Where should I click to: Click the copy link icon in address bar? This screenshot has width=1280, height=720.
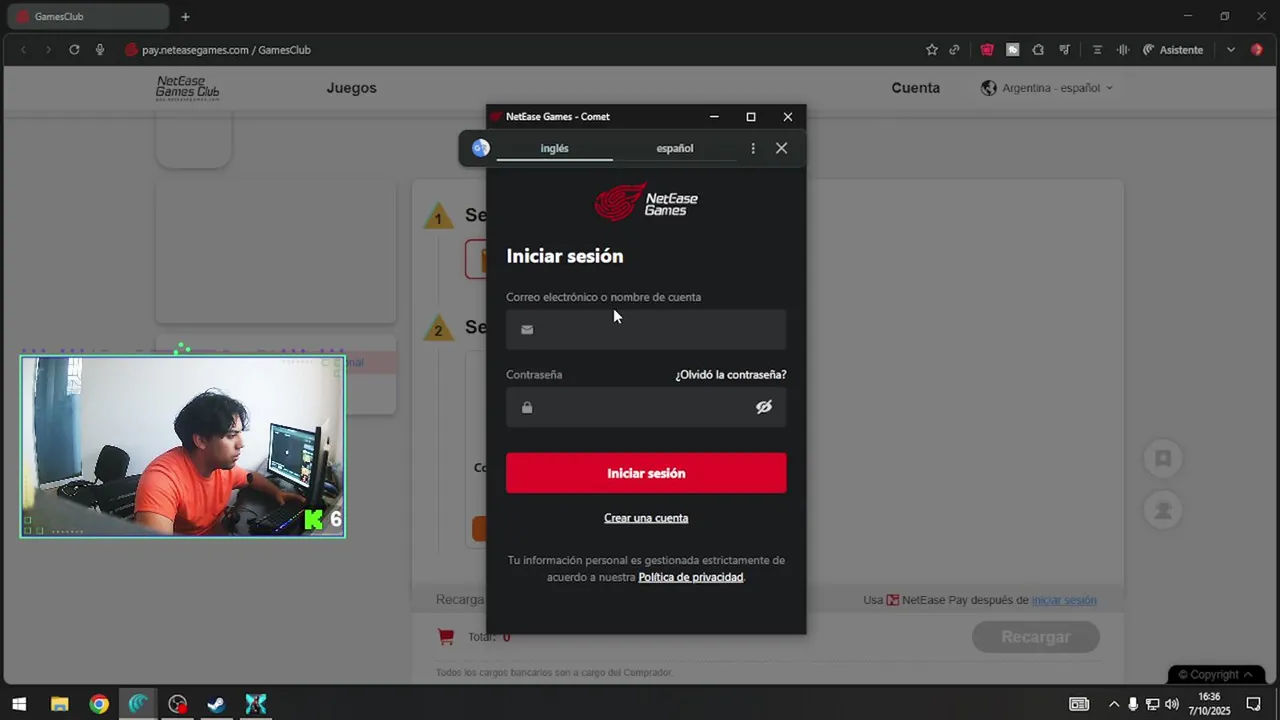[955, 50]
